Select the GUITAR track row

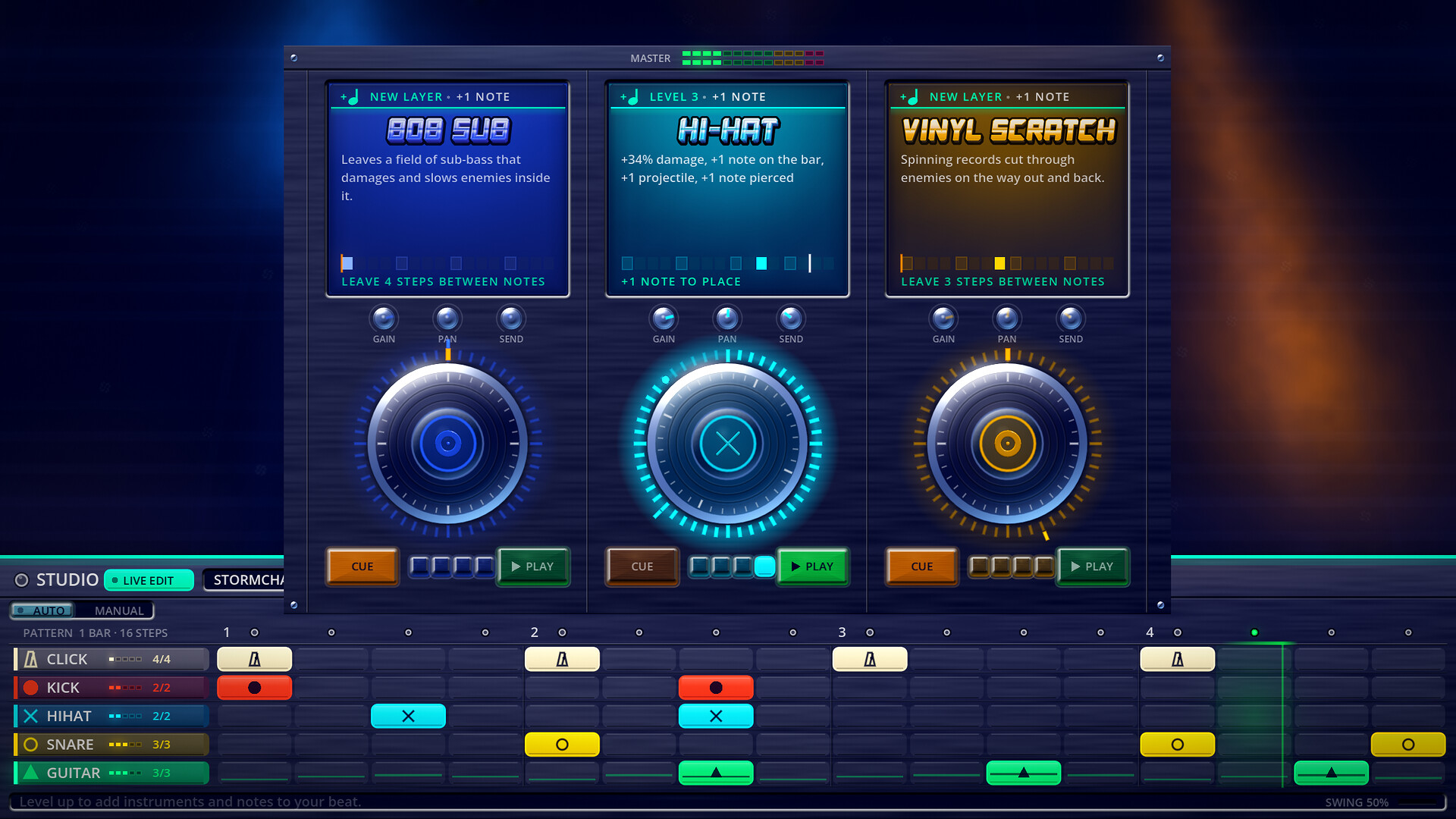[x=111, y=773]
